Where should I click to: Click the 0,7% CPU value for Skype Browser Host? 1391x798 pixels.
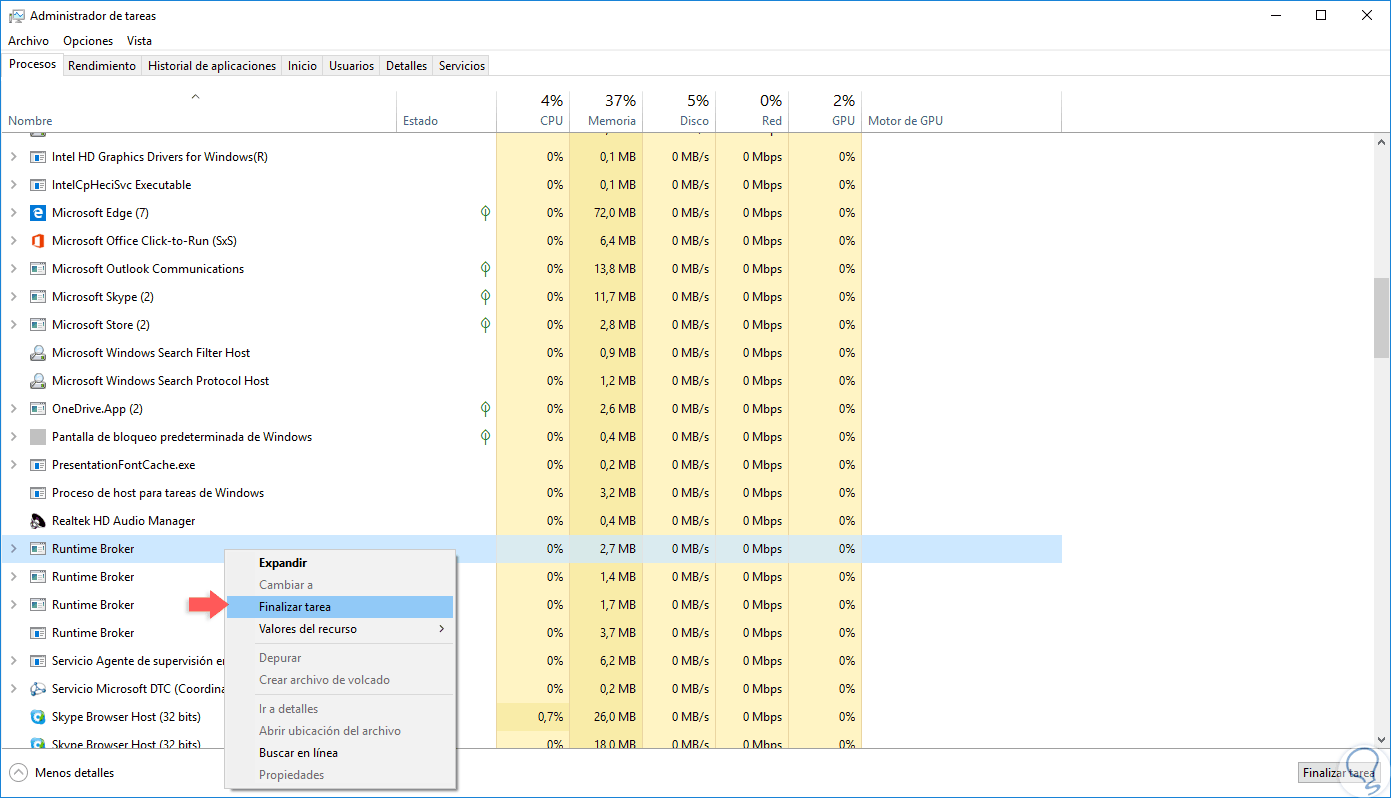tap(550, 717)
